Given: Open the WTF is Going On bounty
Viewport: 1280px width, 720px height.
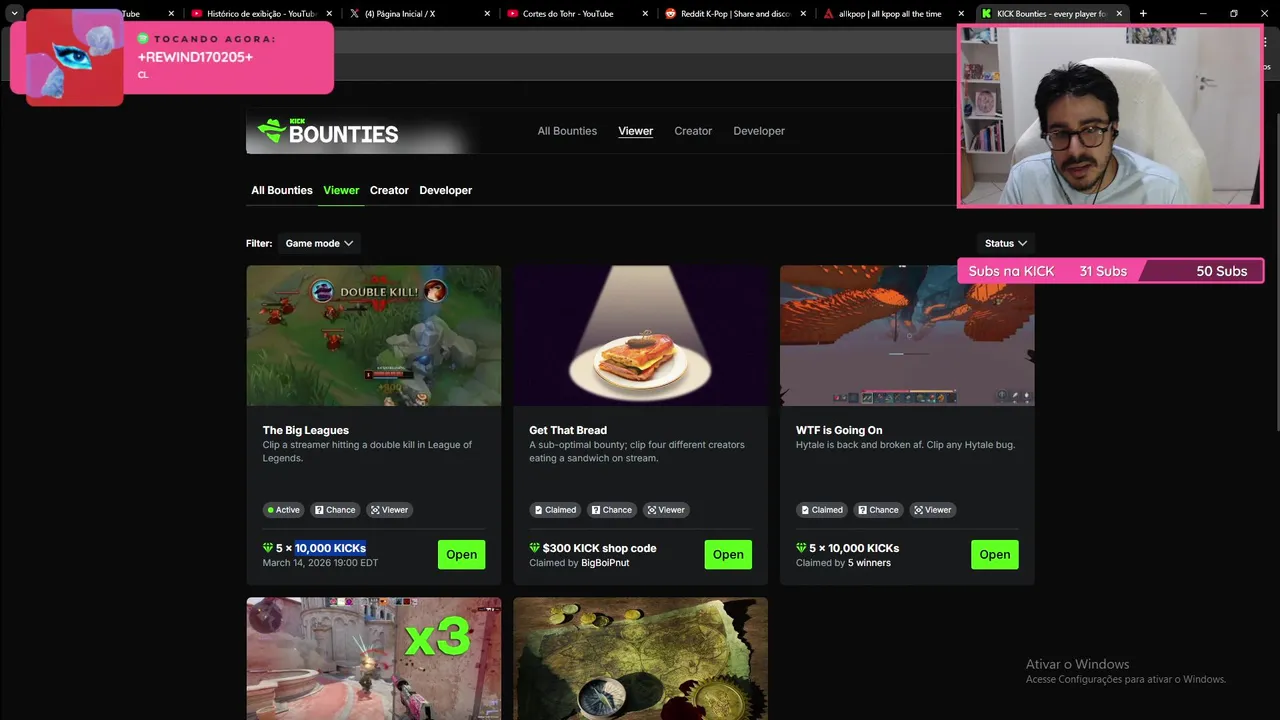Looking at the screenshot, I should 995,555.
